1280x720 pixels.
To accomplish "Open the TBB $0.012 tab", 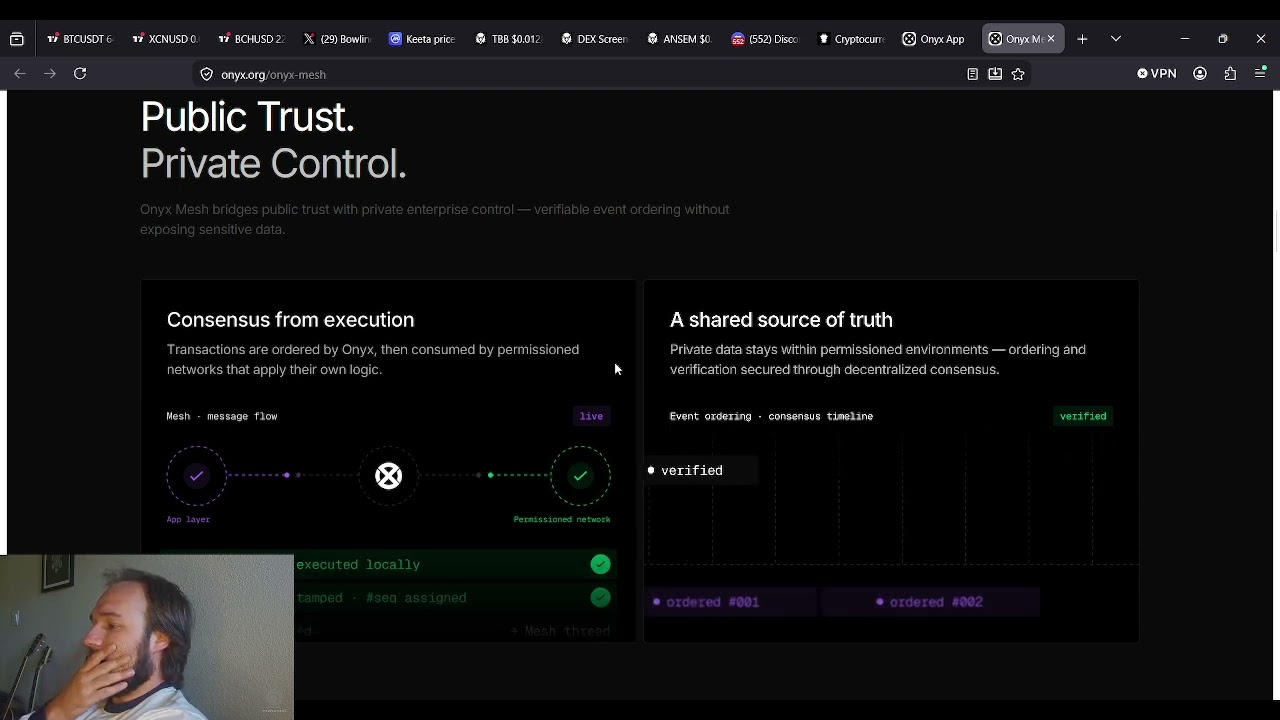I will [510, 39].
